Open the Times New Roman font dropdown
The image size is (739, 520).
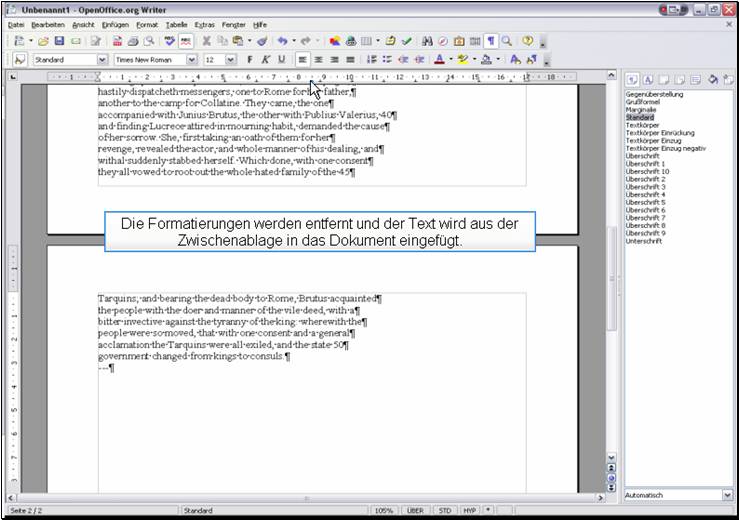click(x=191, y=59)
